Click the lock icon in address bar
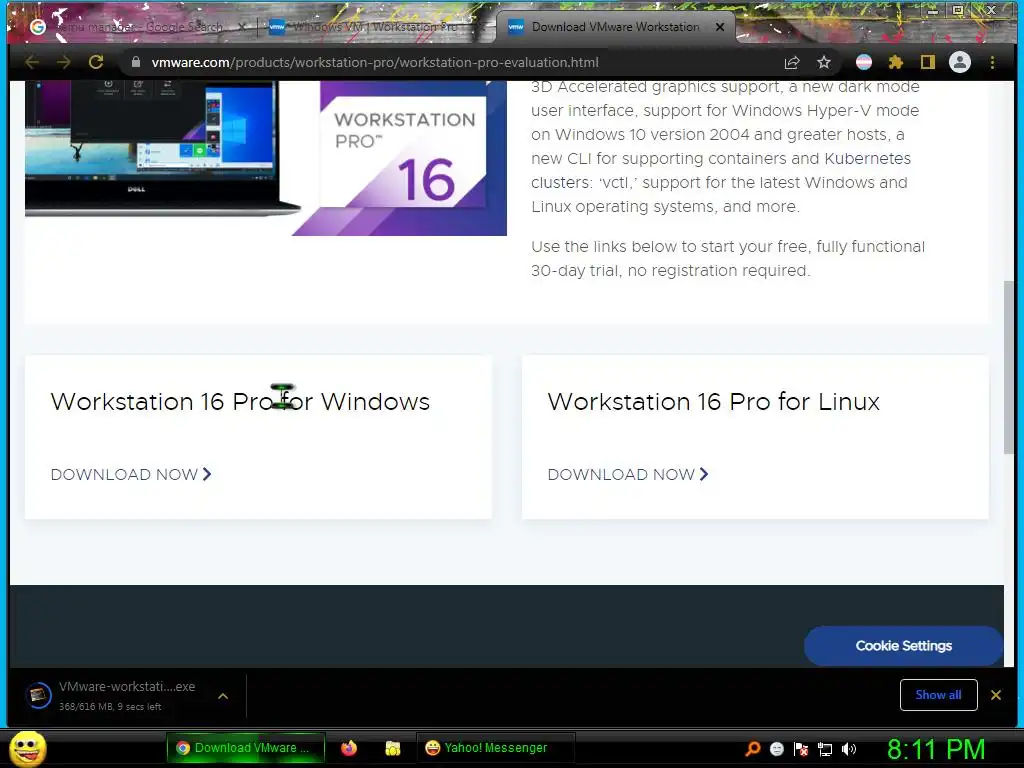Screen dimensions: 1024x768 pos(136,62)
